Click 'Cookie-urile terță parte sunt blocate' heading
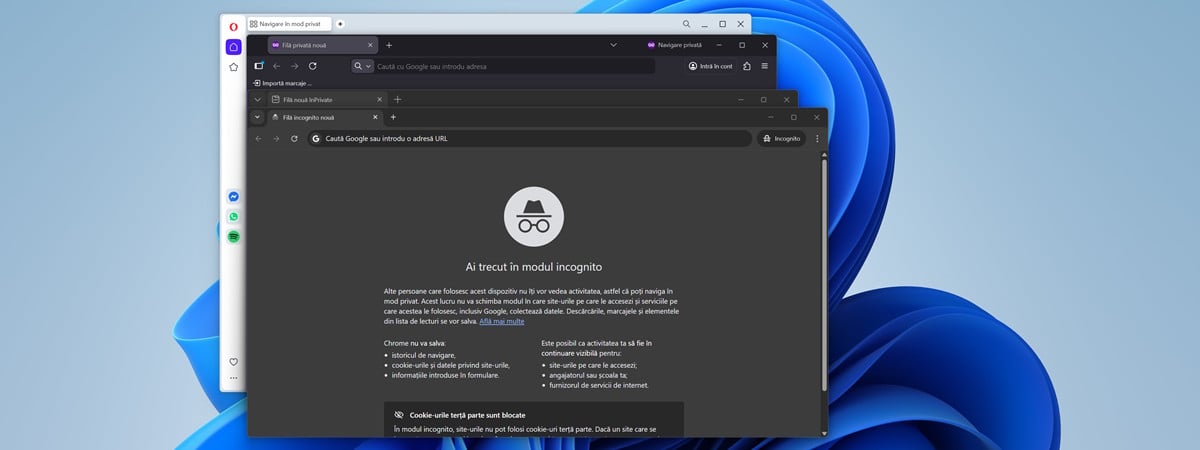1200x450 pixels. 467,414
